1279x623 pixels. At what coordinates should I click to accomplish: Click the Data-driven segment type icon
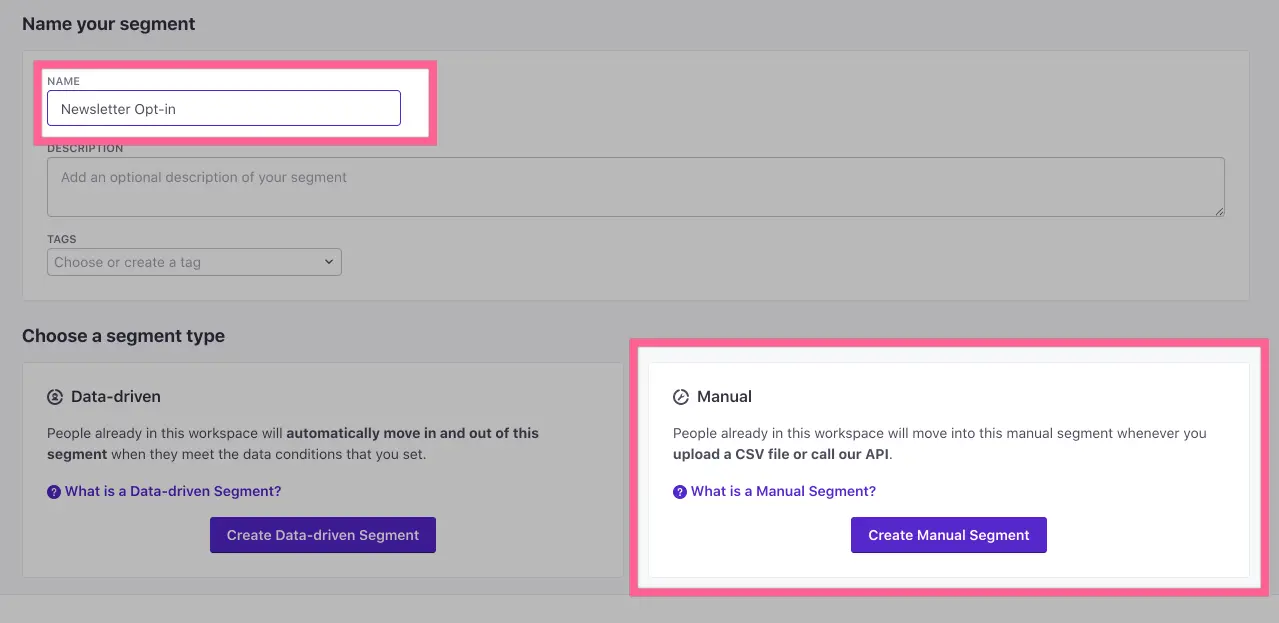click(55, 397)
